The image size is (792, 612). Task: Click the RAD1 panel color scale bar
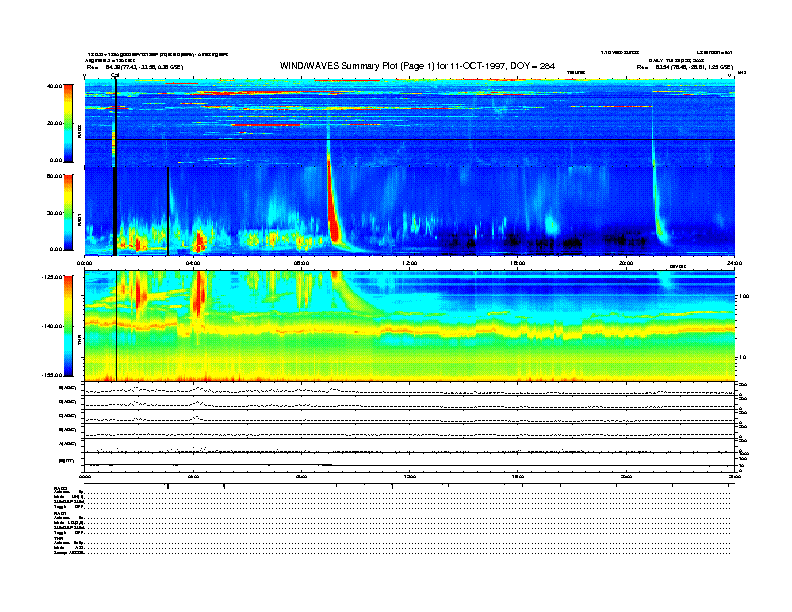tap(68, 212)
